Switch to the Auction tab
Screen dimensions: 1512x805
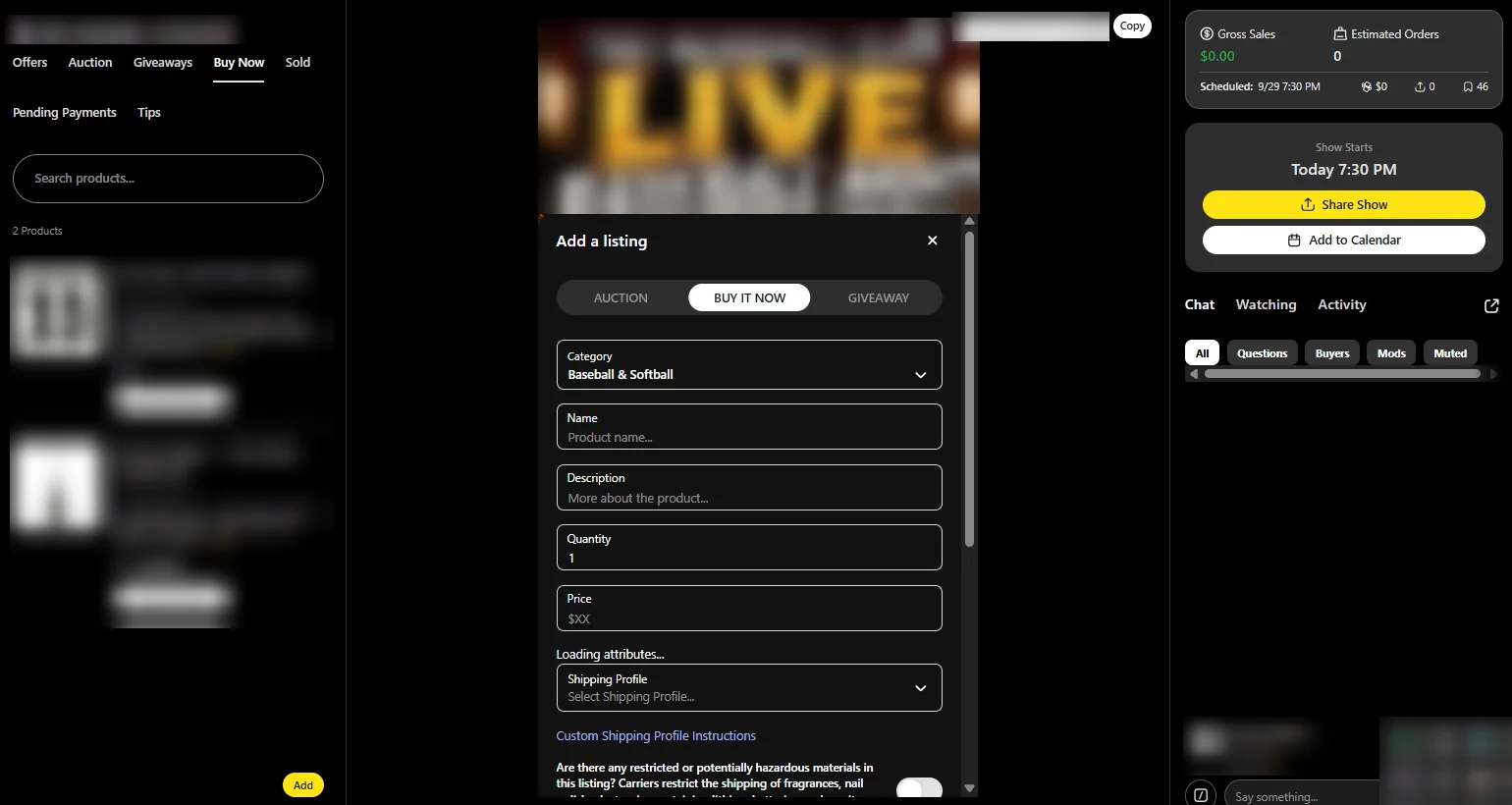point(90,62)
